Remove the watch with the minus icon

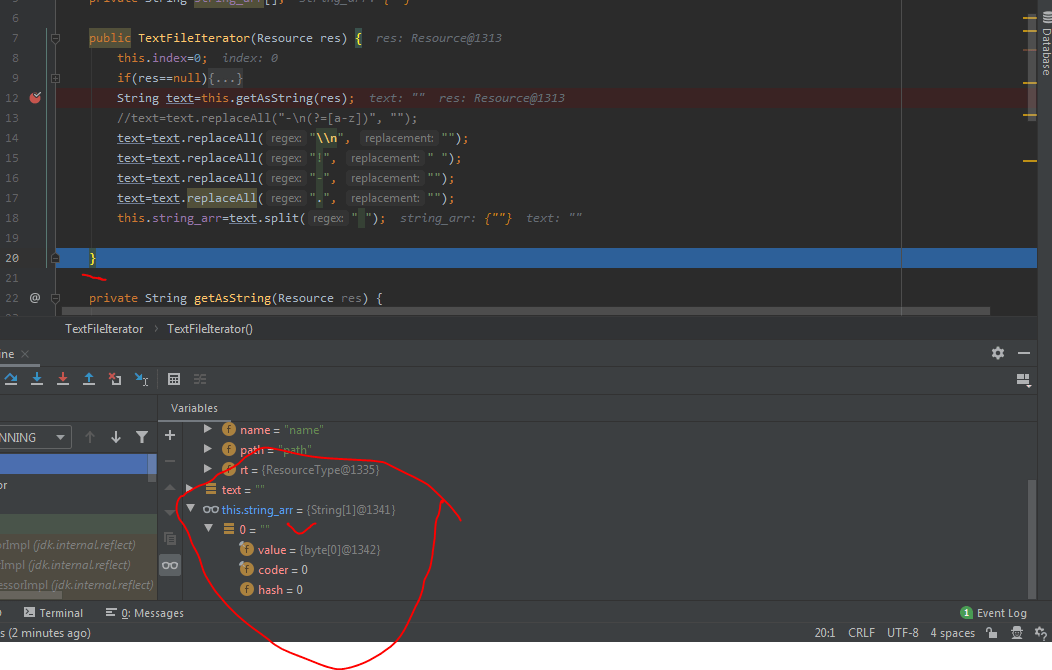coord(170,461)
